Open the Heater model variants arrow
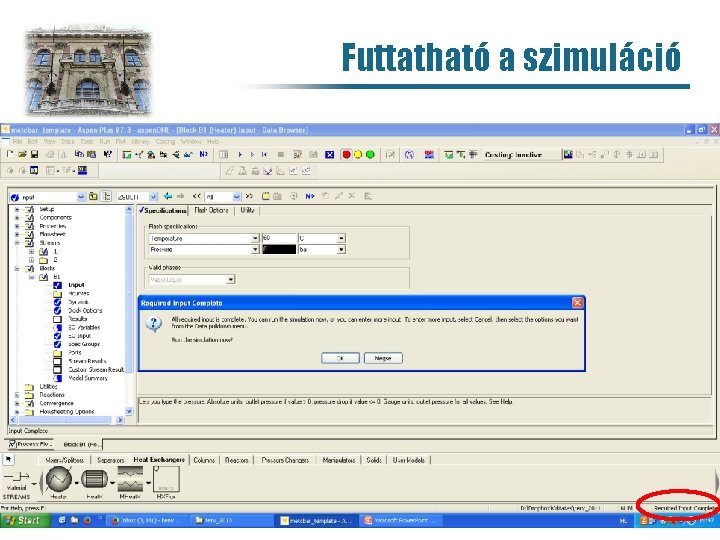 (x=76, y=483)
